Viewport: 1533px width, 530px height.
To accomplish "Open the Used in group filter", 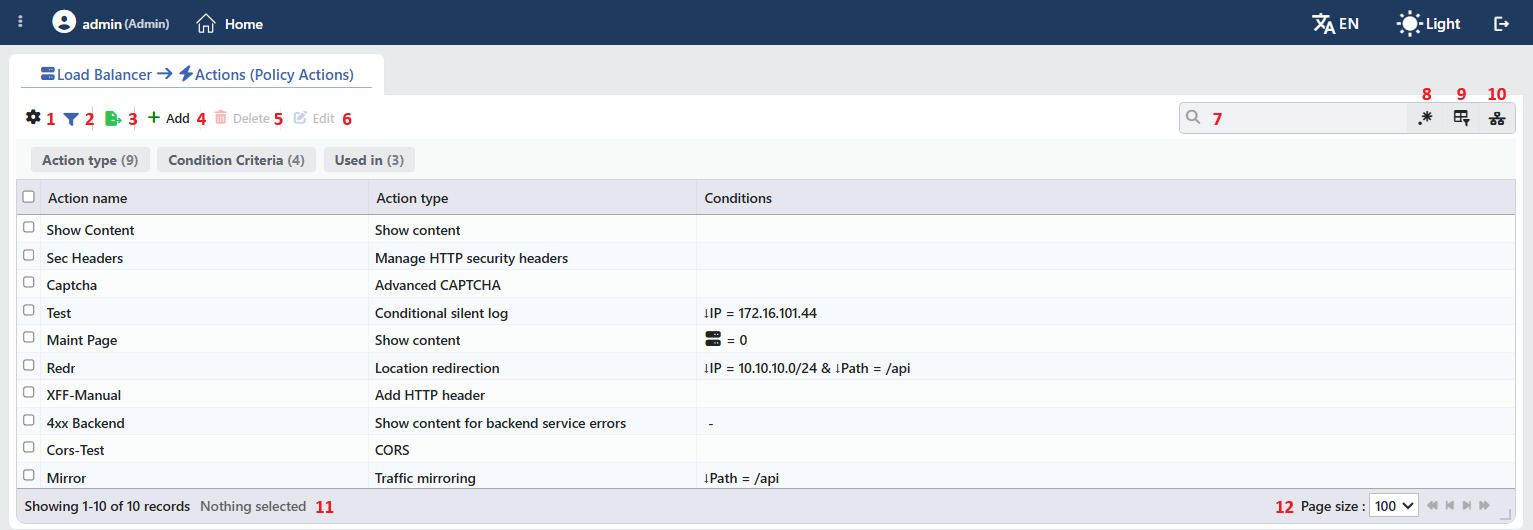I will [x=369, y=160].
